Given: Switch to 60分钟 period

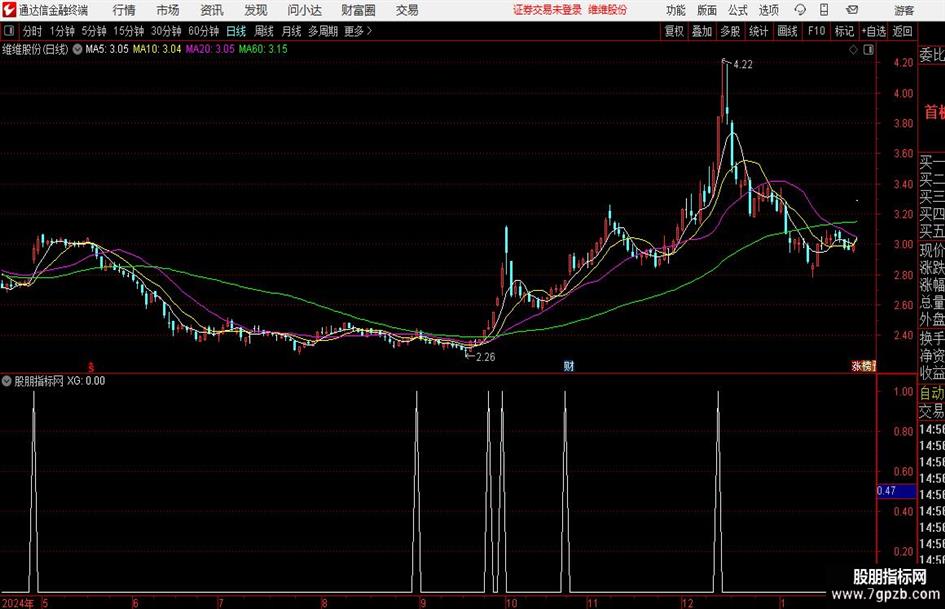Looking at the screenshot, I should coord(204,31).
